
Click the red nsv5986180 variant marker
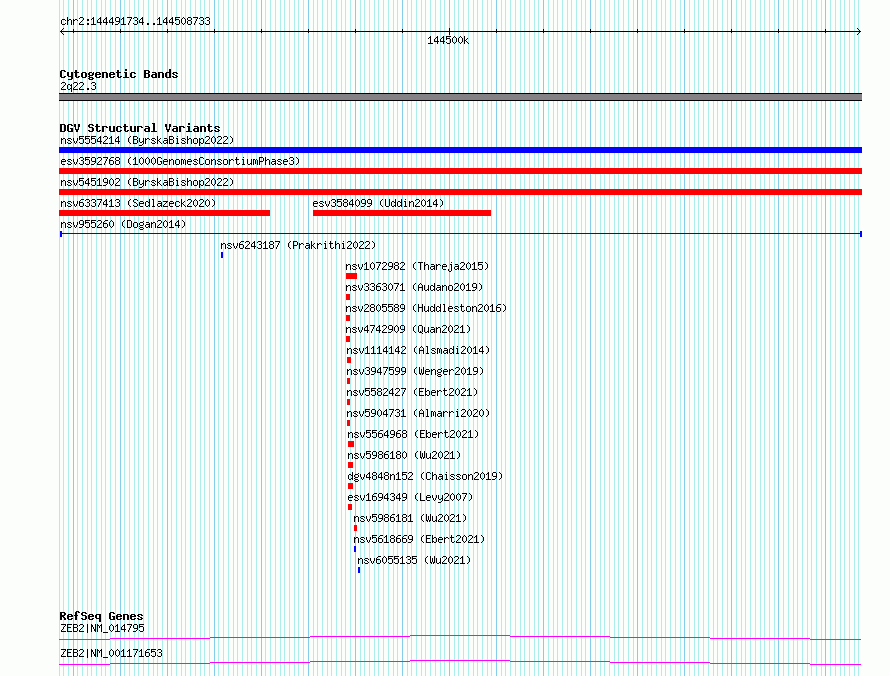(350, 465)
